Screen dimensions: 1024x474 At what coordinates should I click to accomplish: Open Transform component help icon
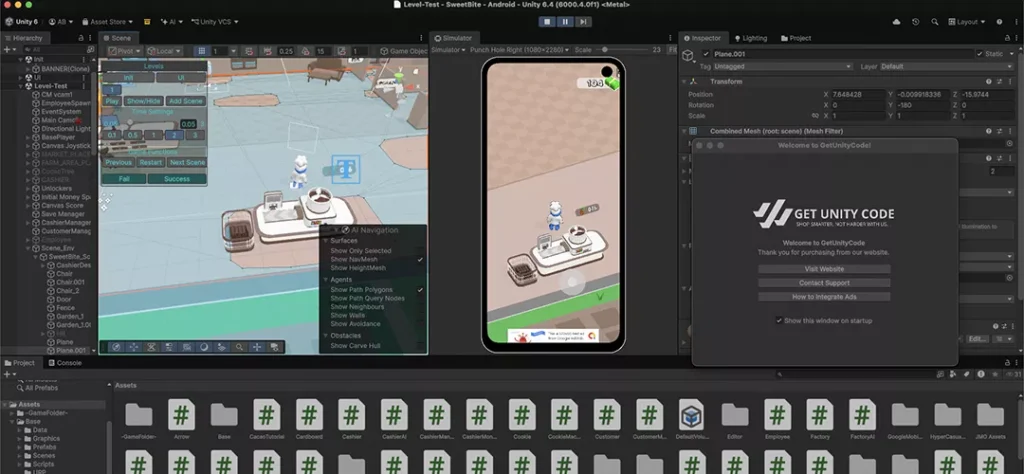point(989,82)
